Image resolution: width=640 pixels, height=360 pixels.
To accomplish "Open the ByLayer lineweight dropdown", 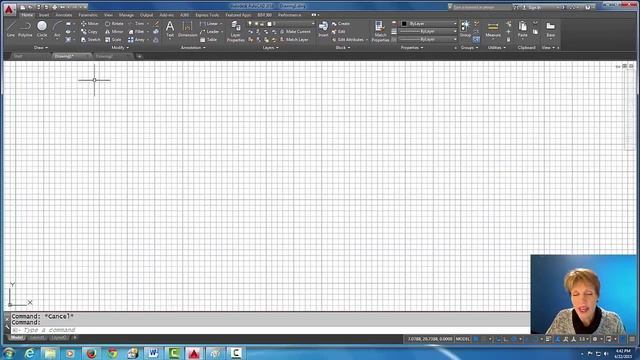I will tap(427, 31).
